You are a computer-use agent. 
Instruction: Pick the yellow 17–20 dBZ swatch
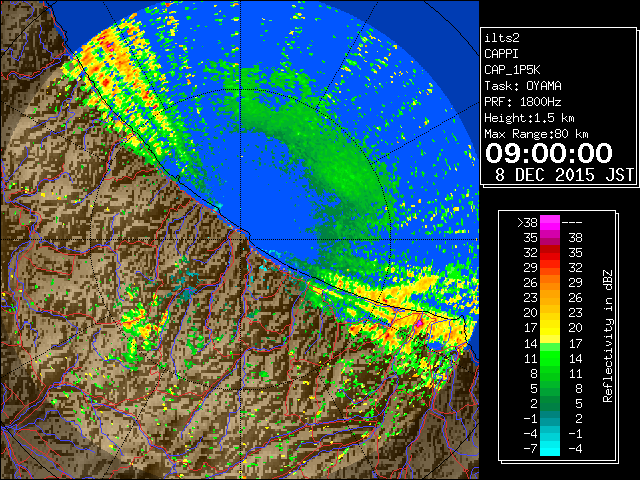click(x=550, y=328)
